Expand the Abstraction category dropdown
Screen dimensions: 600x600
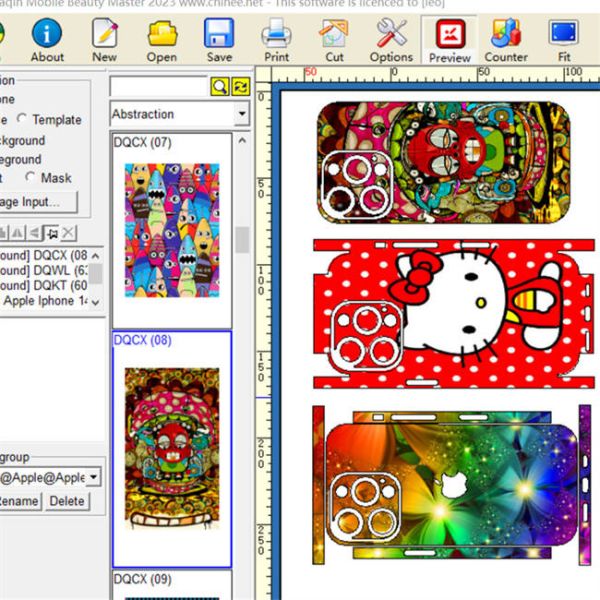pos(241,115)
